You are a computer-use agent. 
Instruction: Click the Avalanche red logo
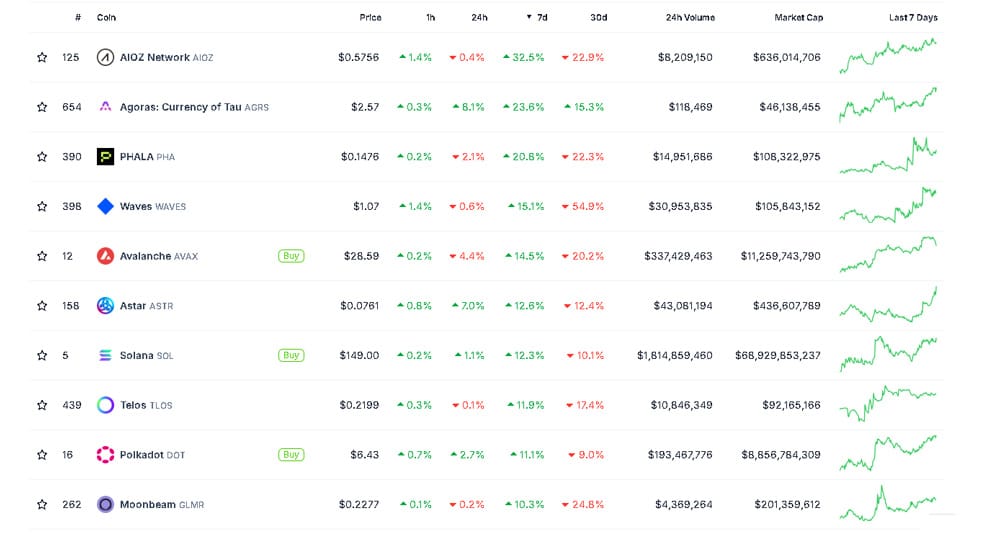tap(105, 256)
